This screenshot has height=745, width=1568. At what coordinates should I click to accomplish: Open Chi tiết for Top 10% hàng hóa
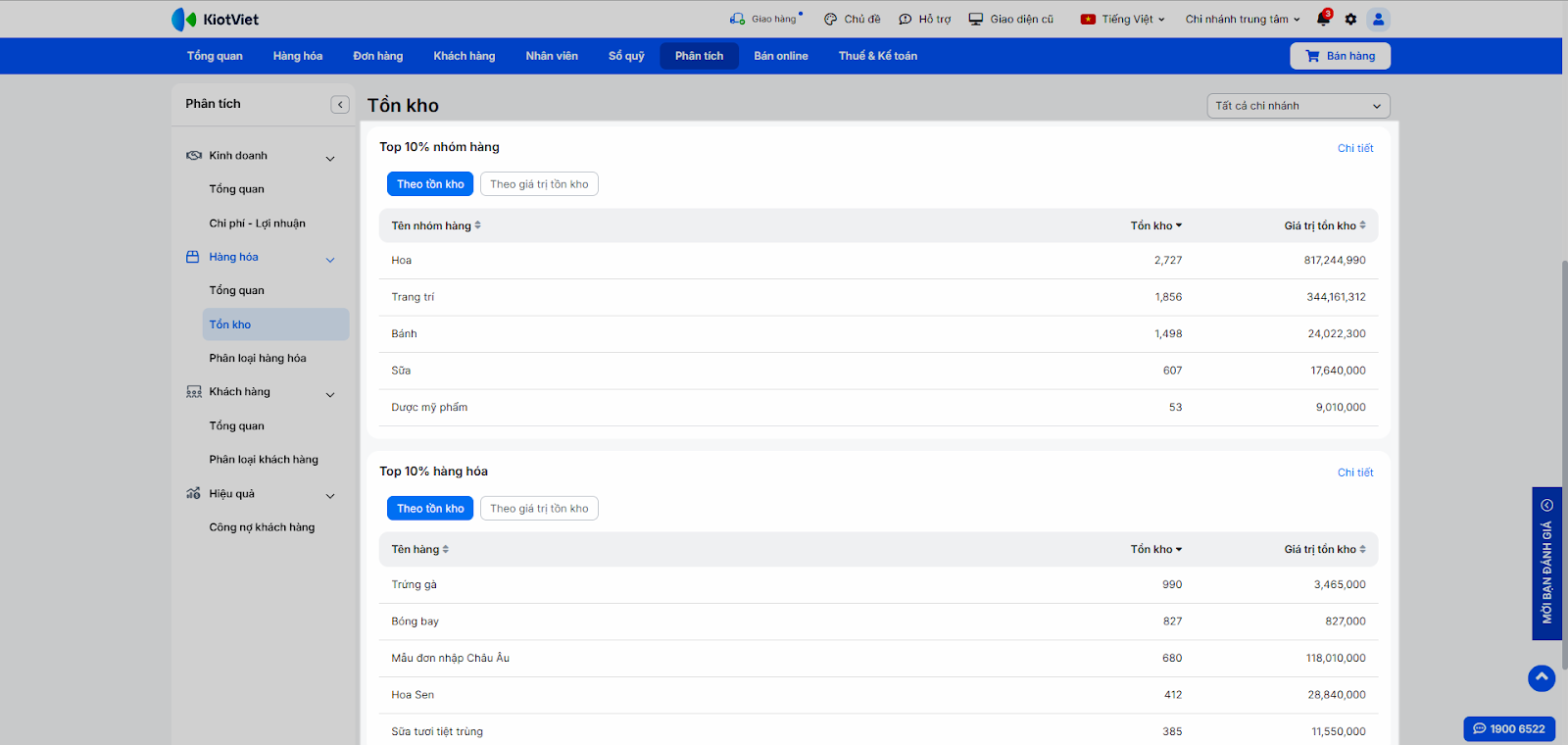tap(1355, 472)
